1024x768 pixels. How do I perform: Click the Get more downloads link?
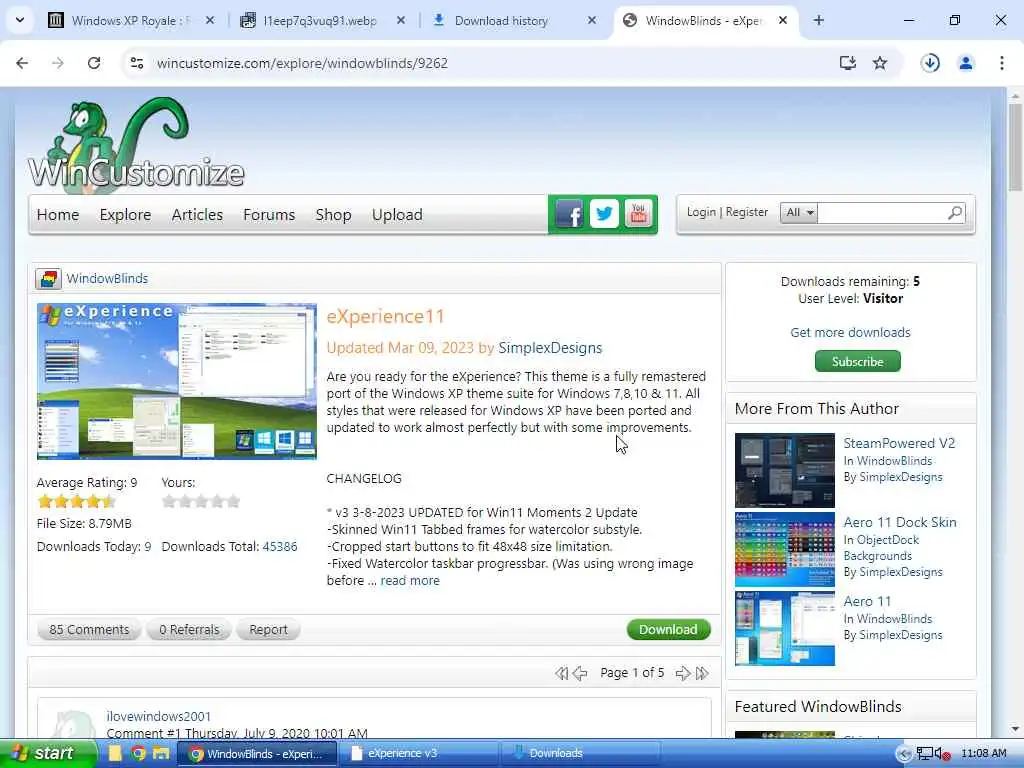850,332
